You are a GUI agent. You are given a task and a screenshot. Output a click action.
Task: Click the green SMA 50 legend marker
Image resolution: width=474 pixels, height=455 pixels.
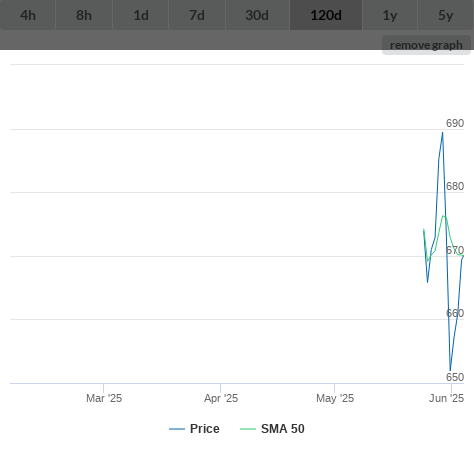[248, 429]
